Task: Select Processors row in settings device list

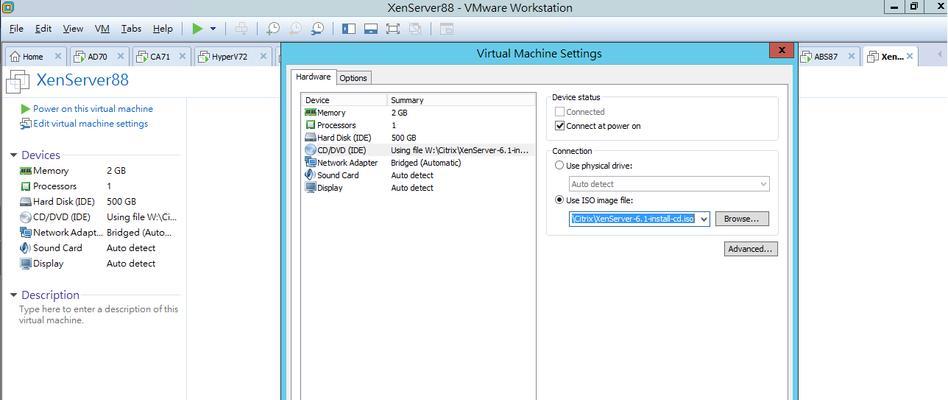Action: click(x=418, y=125)
